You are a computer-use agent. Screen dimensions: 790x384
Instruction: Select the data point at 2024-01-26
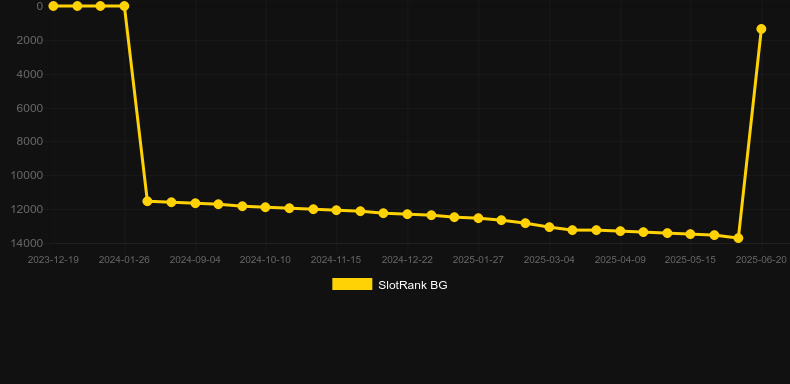coord(124,6)
